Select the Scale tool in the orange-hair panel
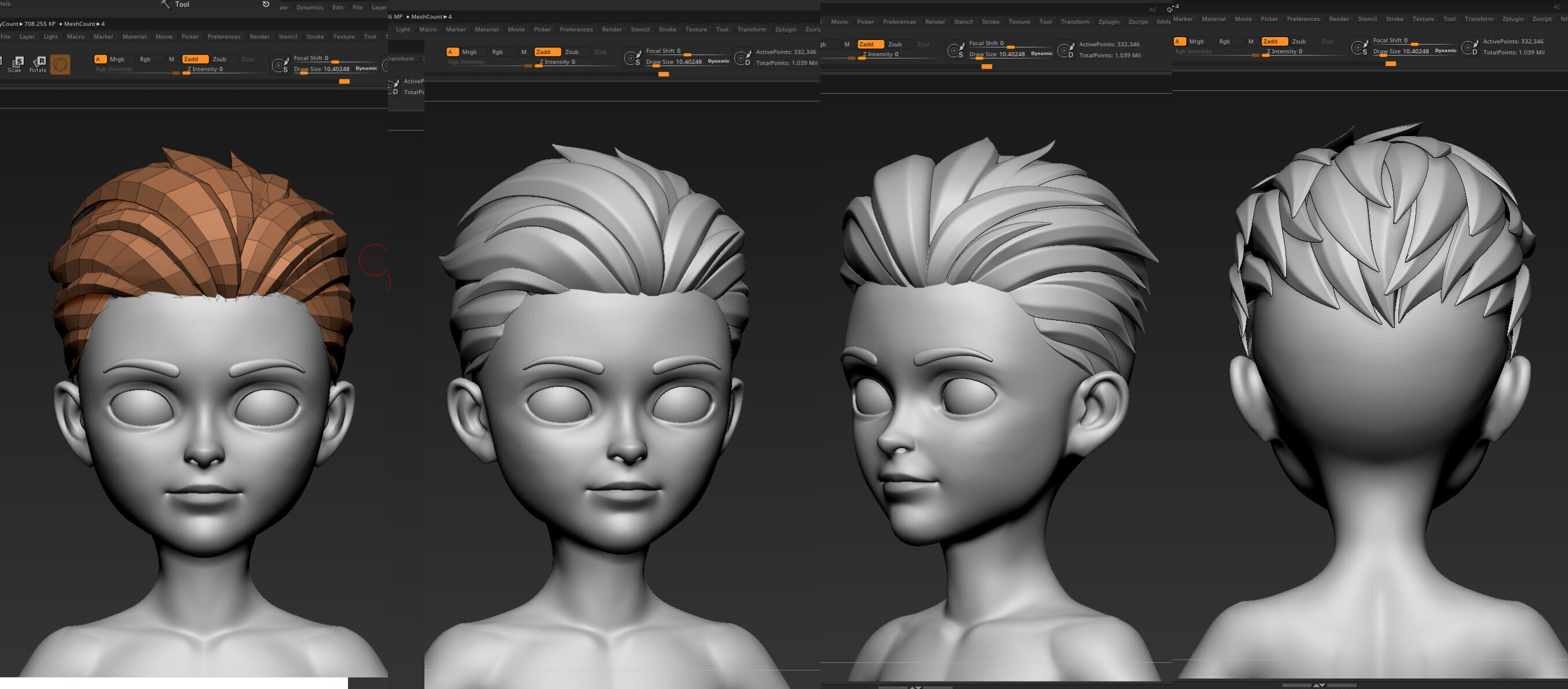The height and width of the screenshot is (689, 1568). [x=15, y=64]
